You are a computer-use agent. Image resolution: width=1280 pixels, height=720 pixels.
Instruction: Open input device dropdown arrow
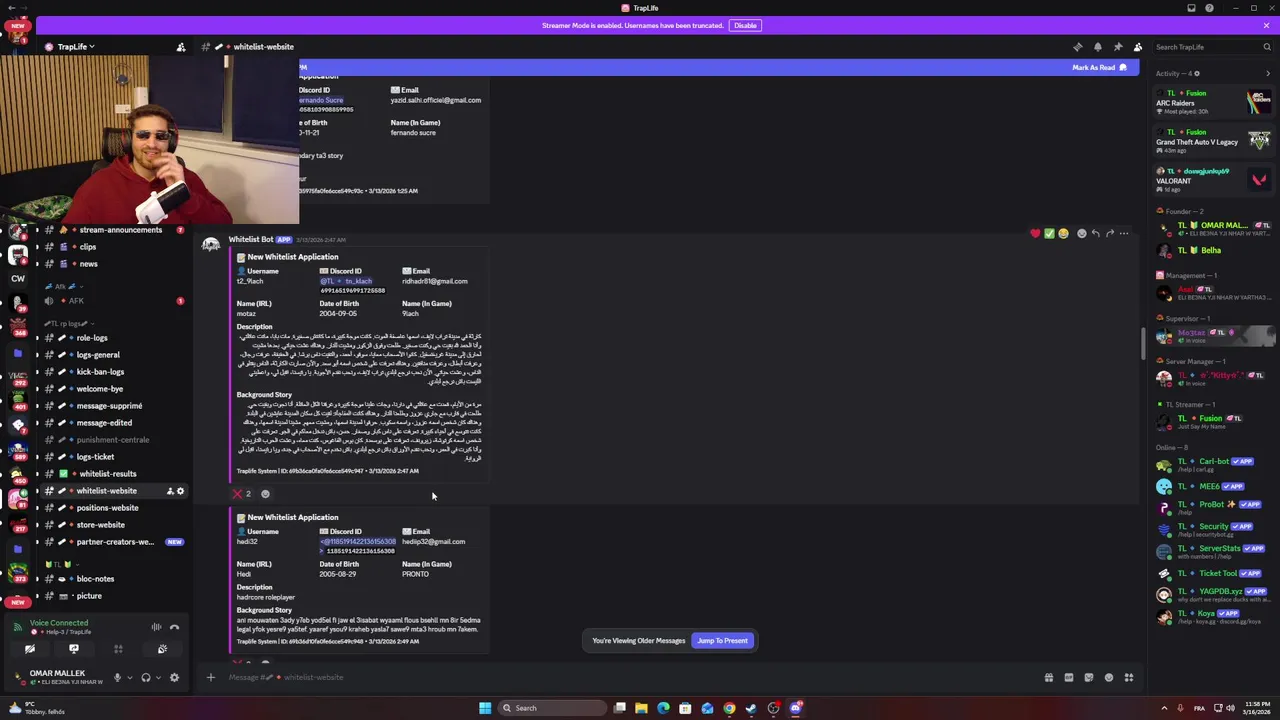tap(129, 678)
